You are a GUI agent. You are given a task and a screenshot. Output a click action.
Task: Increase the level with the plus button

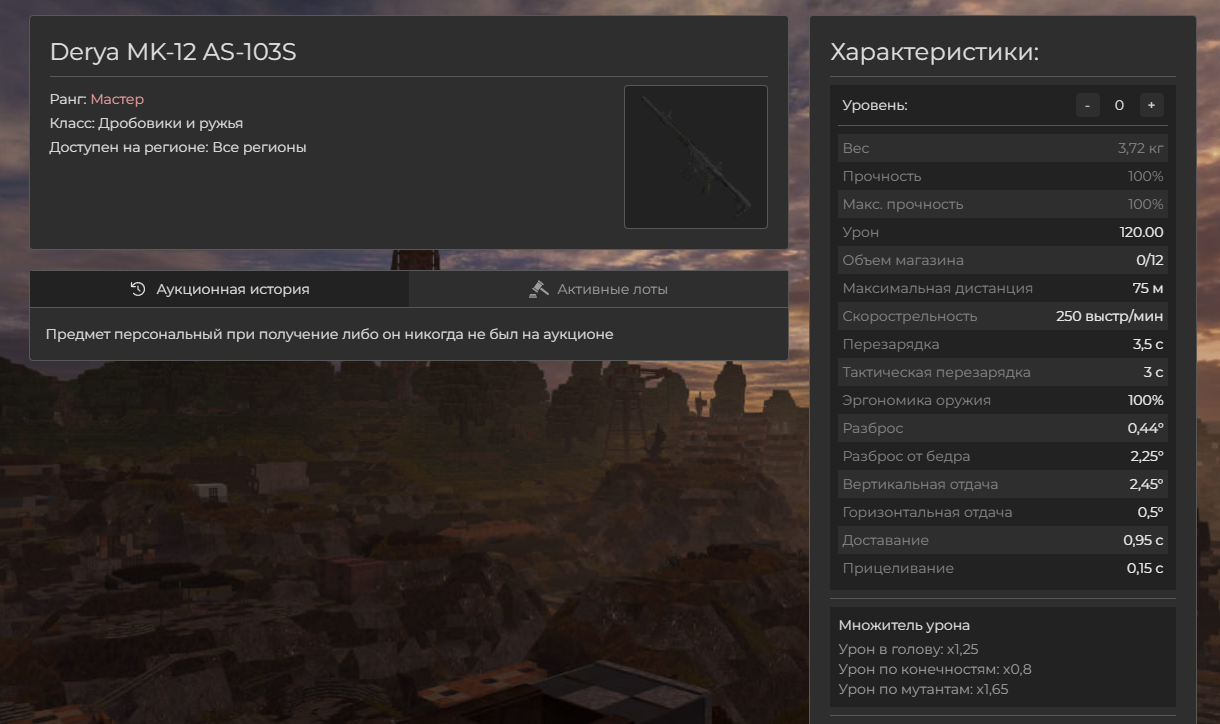(1151, 105)
